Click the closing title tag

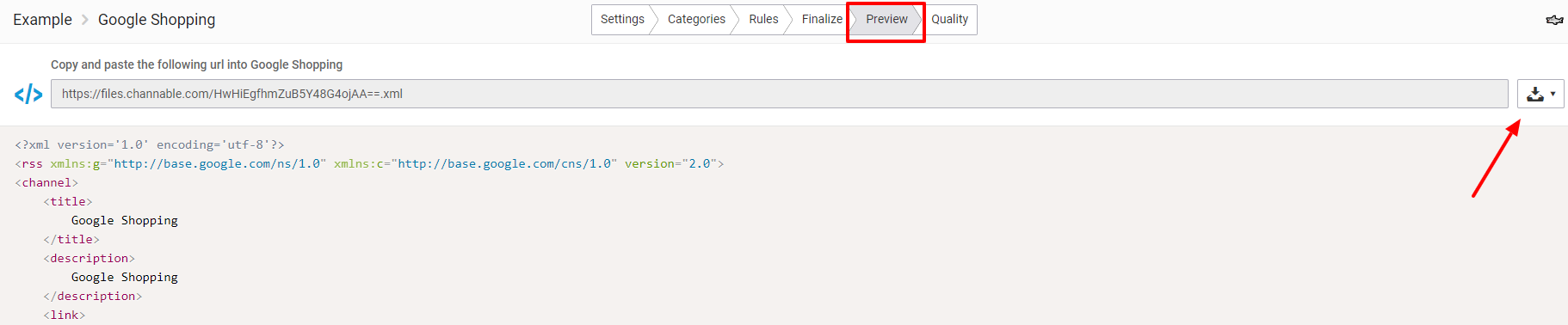[71, 239]
